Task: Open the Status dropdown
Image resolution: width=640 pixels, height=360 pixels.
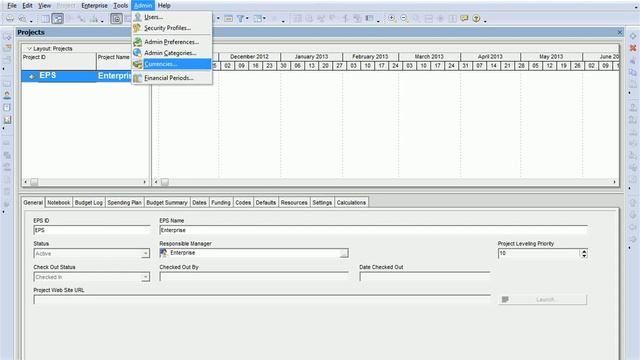Action: 145,253
